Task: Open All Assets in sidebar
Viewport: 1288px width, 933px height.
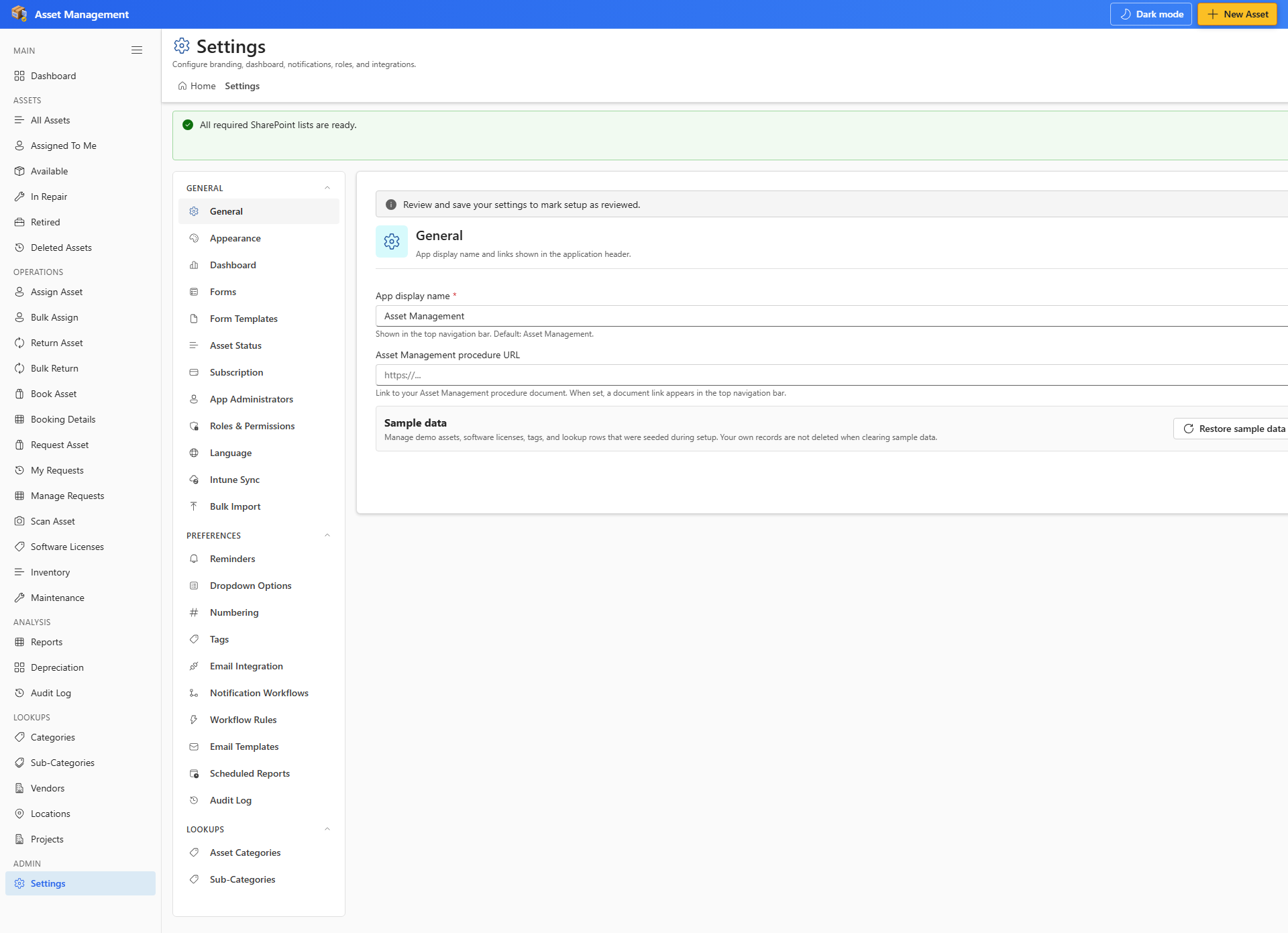Action: click(80, 120)
